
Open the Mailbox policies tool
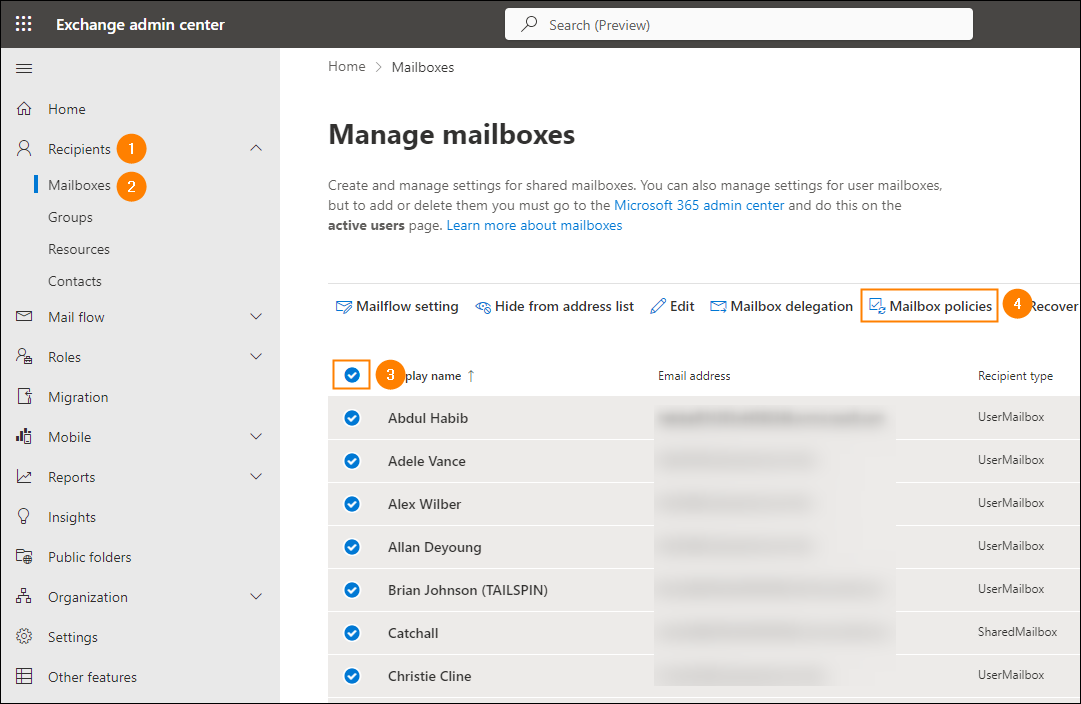tap(928, 306)
